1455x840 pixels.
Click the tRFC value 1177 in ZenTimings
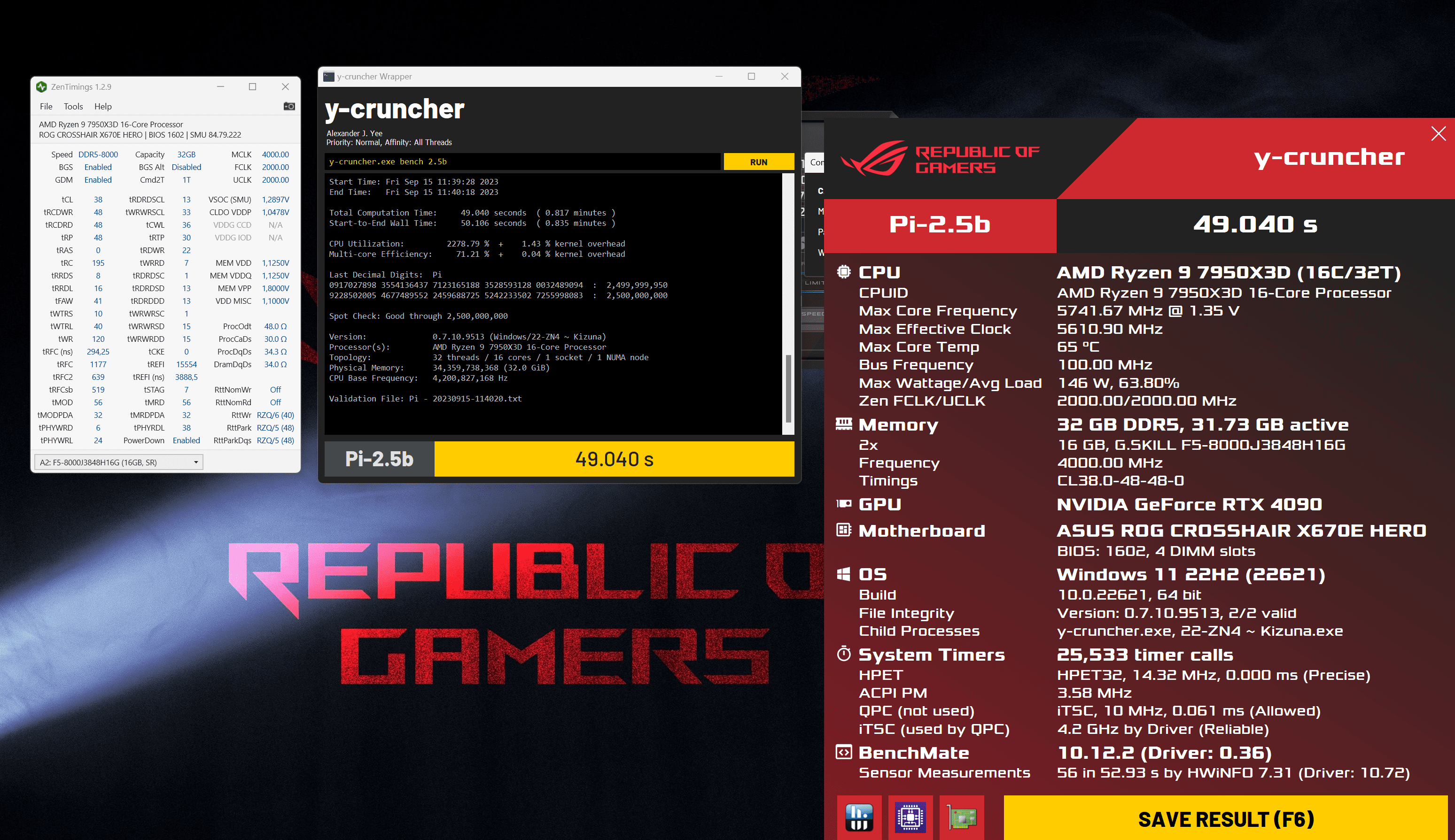[98, 365]
